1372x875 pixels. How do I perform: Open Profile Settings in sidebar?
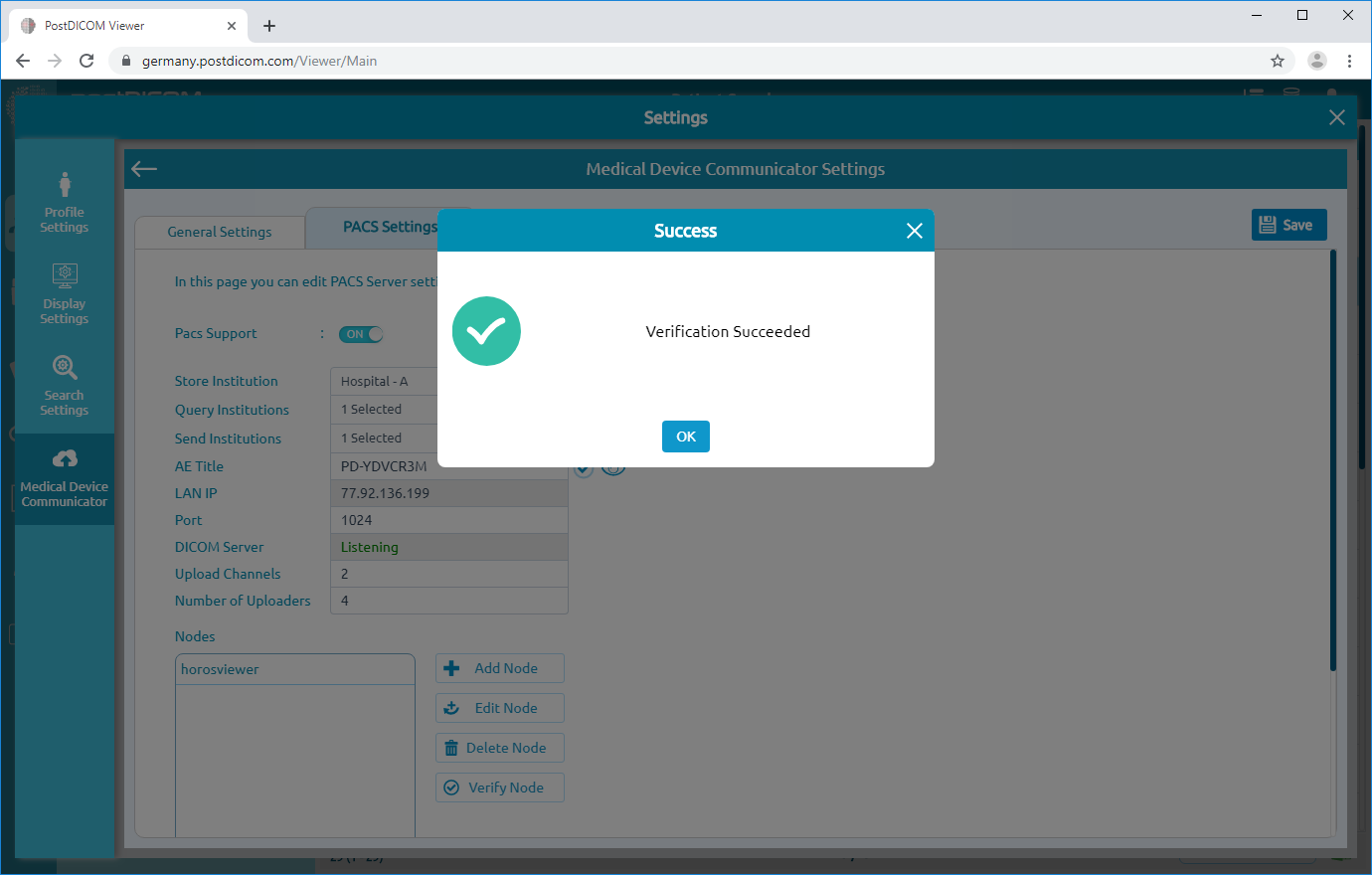65,203
